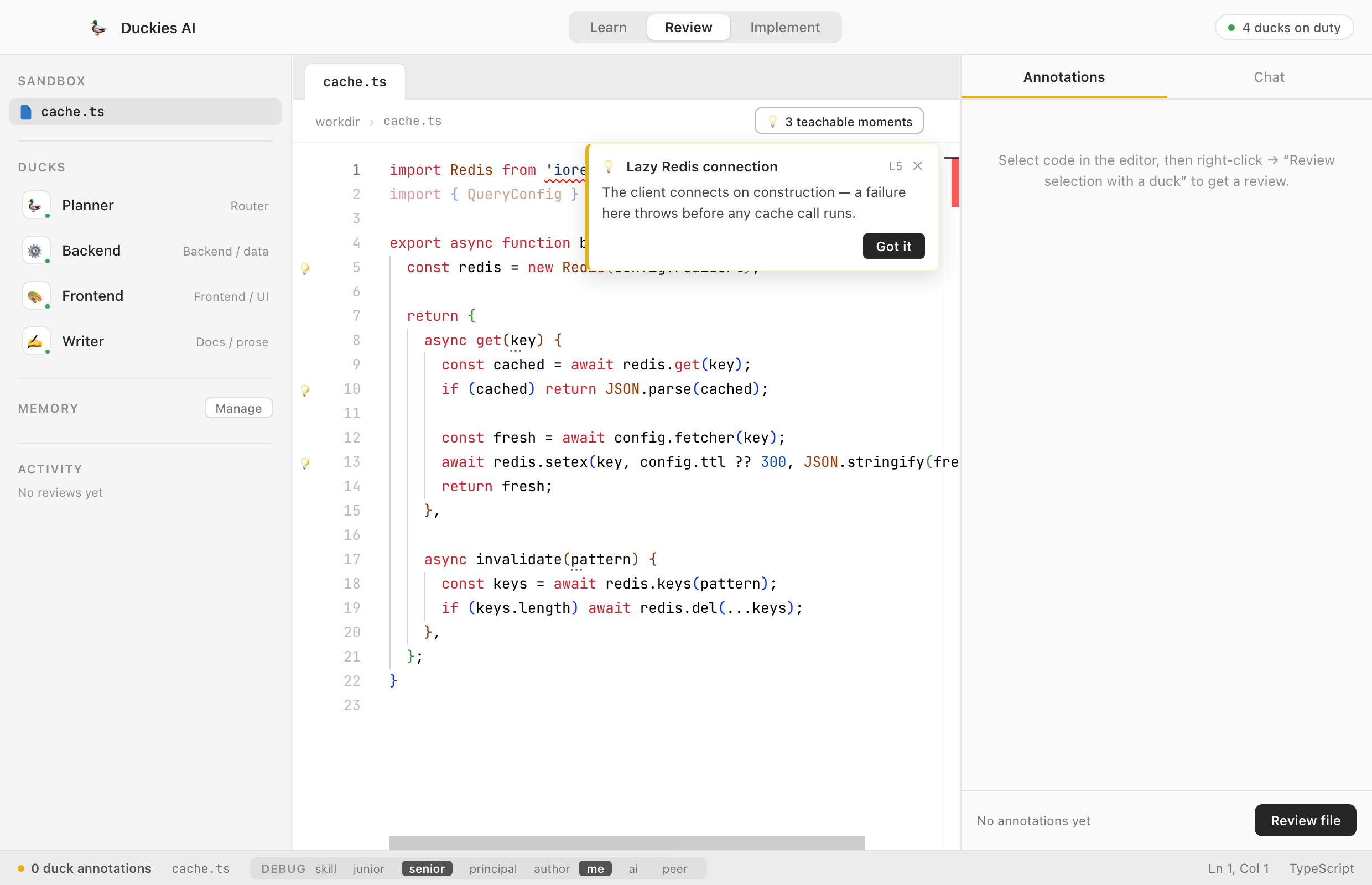Click the Ln 1, Col 1 status entry

pyautogui.click(x=1238, y=868)
